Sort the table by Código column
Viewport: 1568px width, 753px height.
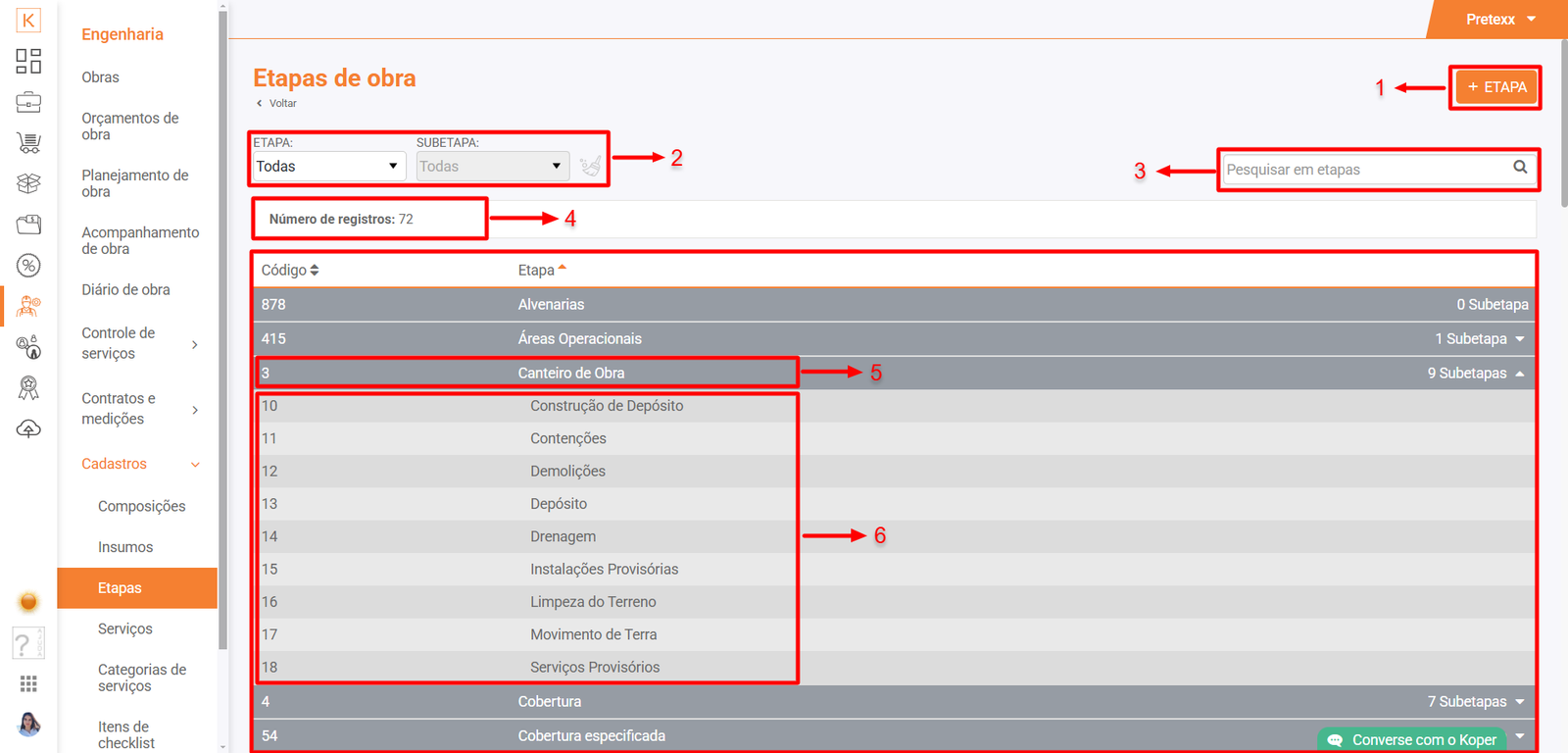[290, 271]
